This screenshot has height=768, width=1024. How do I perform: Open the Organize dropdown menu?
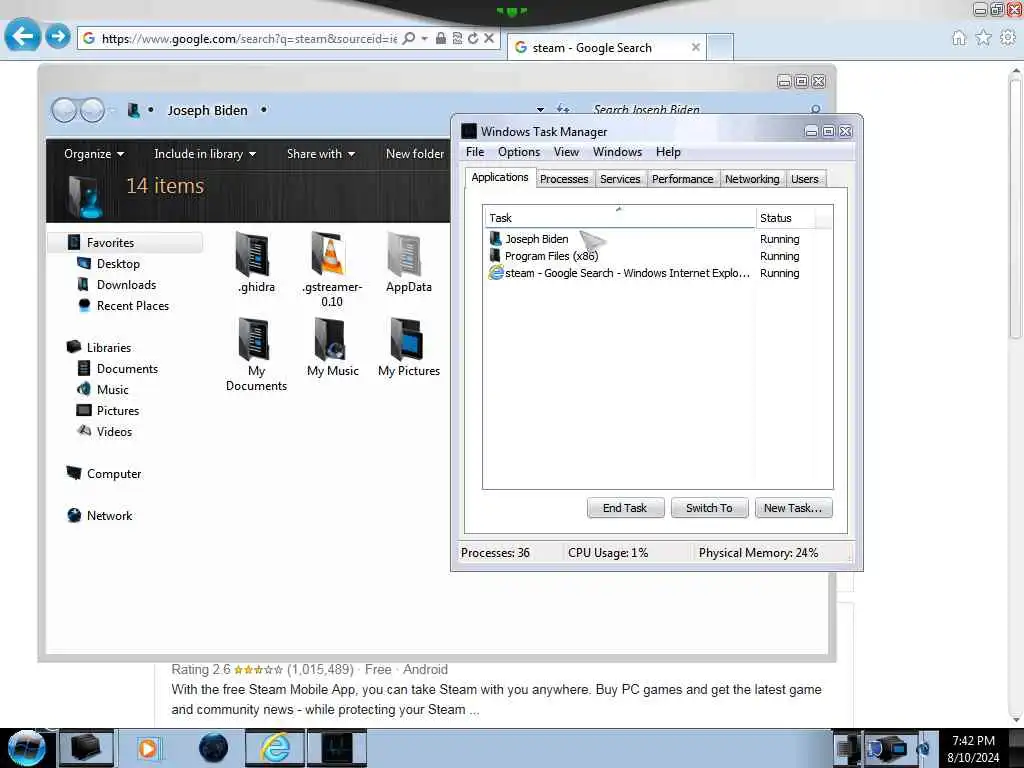pyautogui.click(x=94, y=154)
